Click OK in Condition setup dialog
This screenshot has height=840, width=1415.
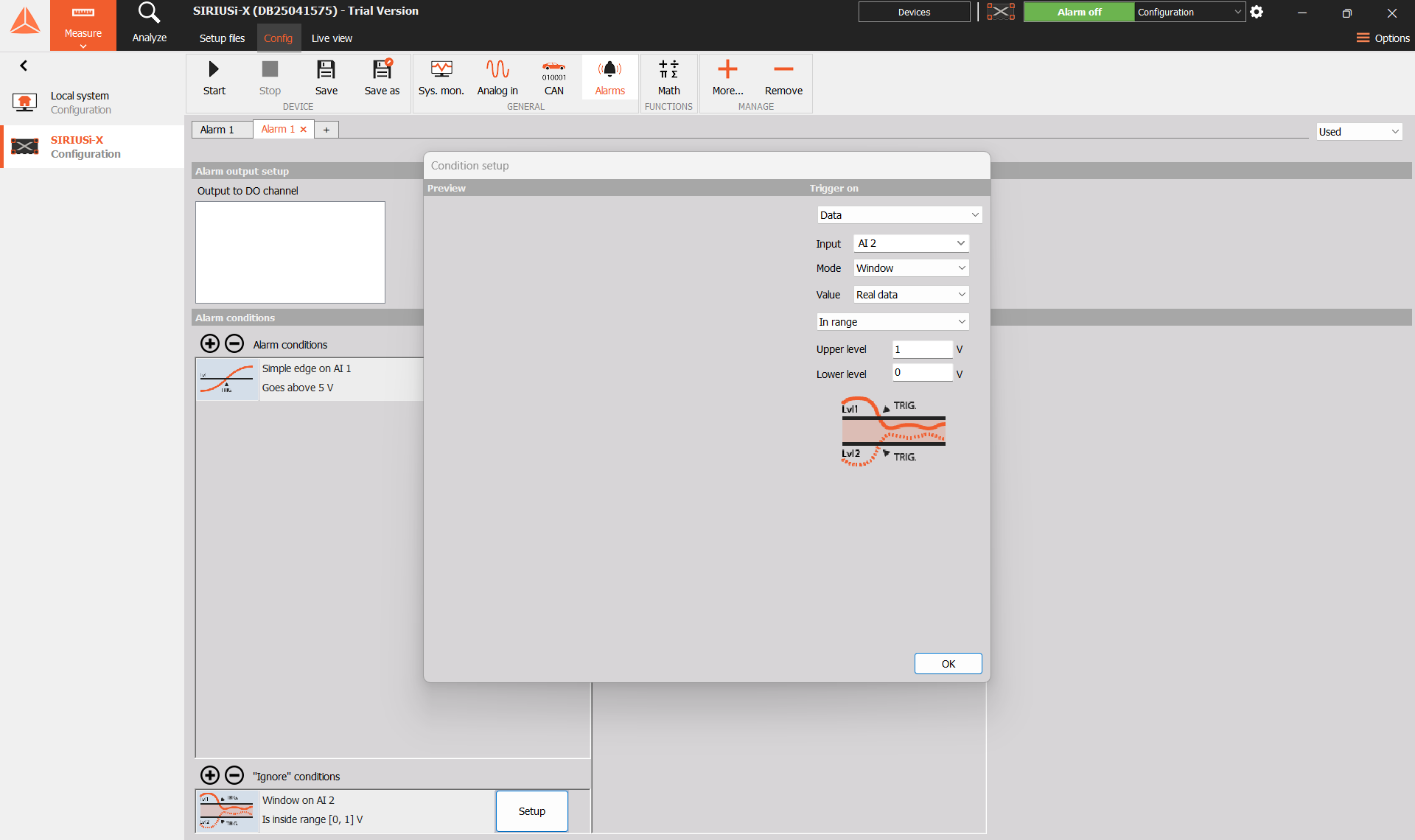[948, 664]
